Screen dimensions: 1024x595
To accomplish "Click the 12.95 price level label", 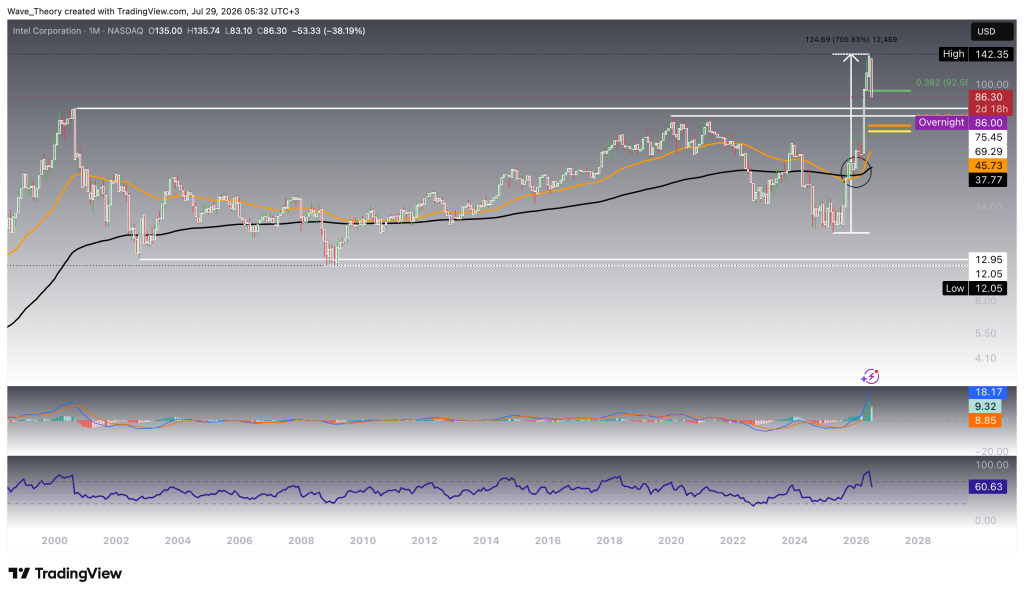I will tap(988, 259).
